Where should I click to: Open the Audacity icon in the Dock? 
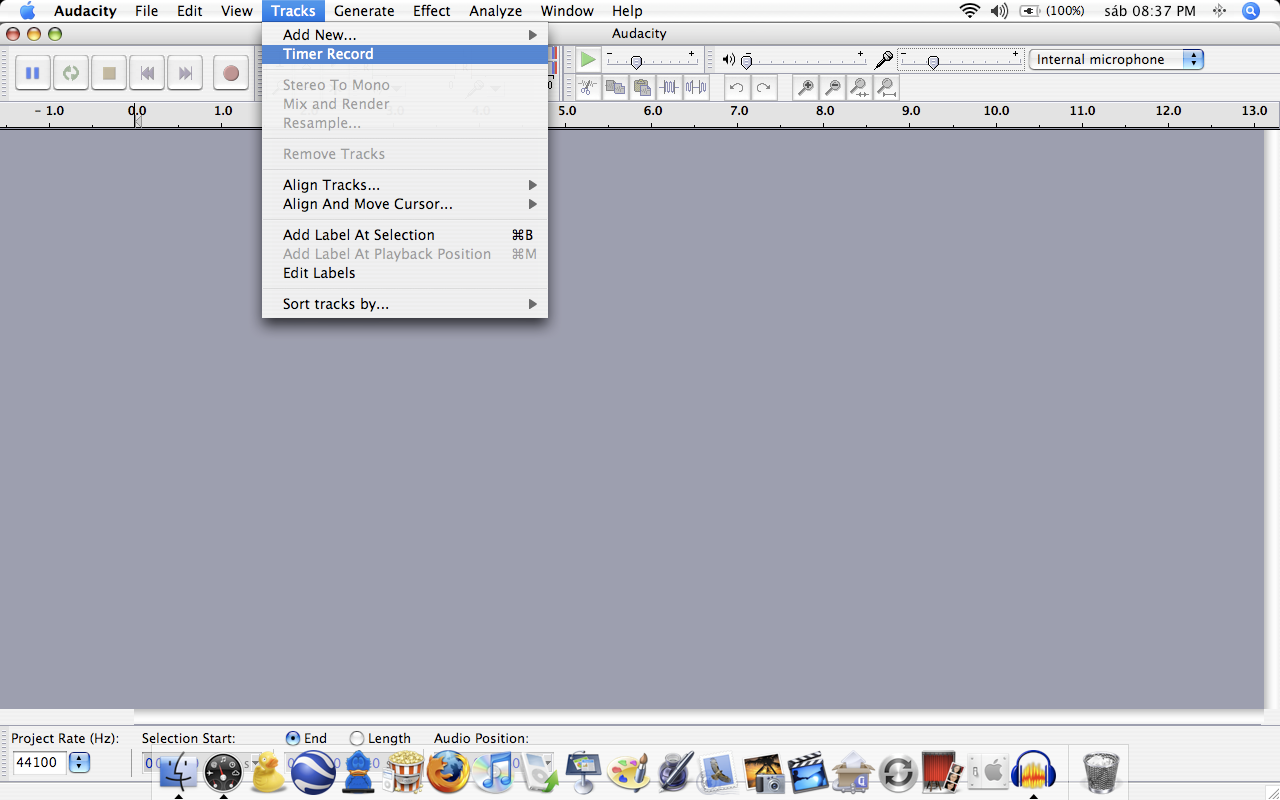pos(1034,770)
